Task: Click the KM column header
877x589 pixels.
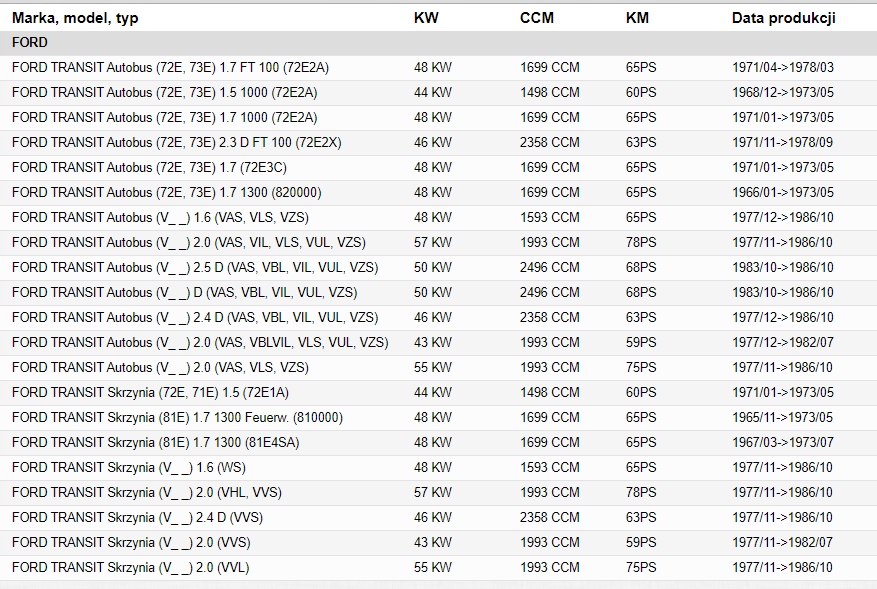Action: click(637, 18)
